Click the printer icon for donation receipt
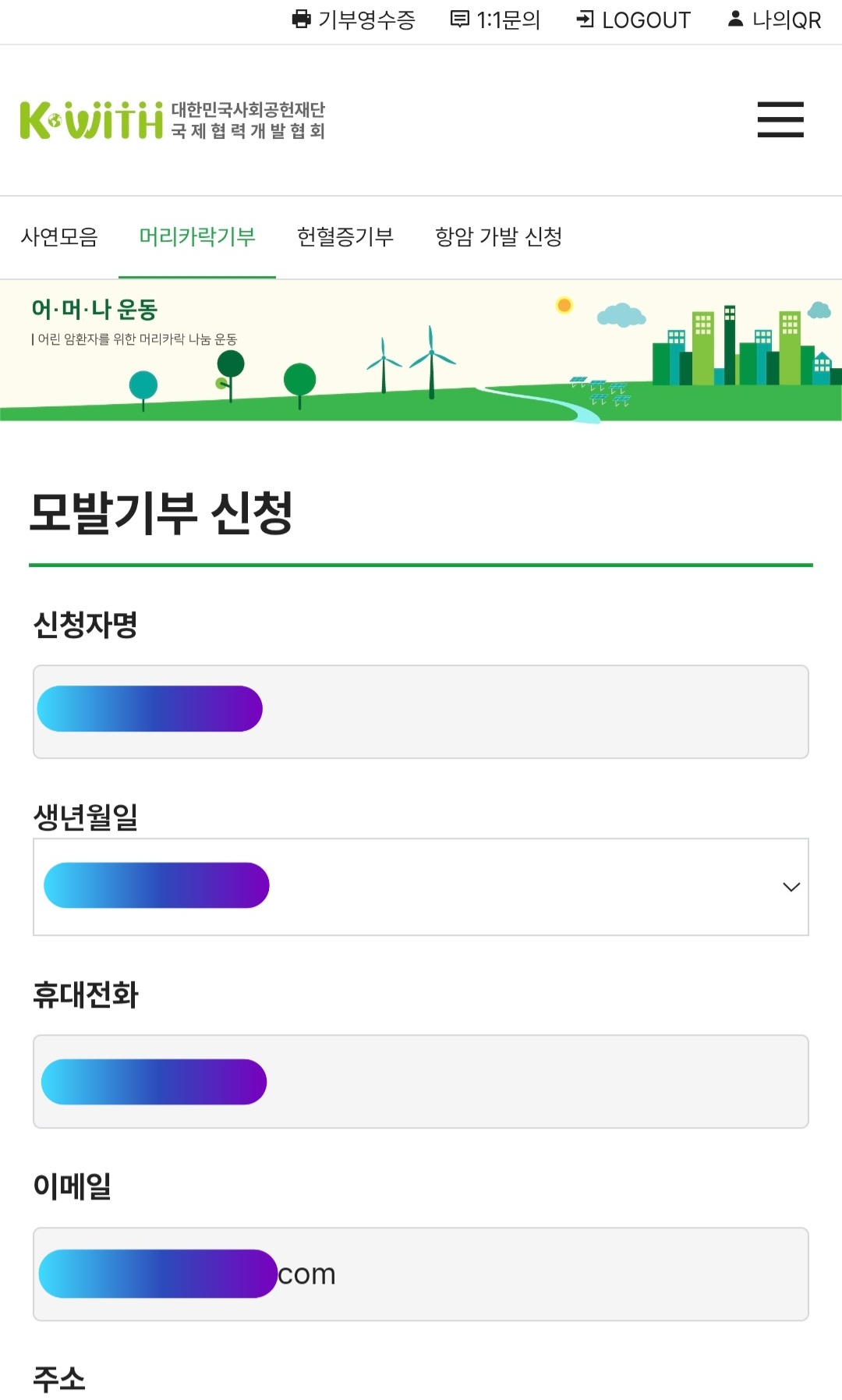This screenshot has height=1400, width=842. pos(301,19)
